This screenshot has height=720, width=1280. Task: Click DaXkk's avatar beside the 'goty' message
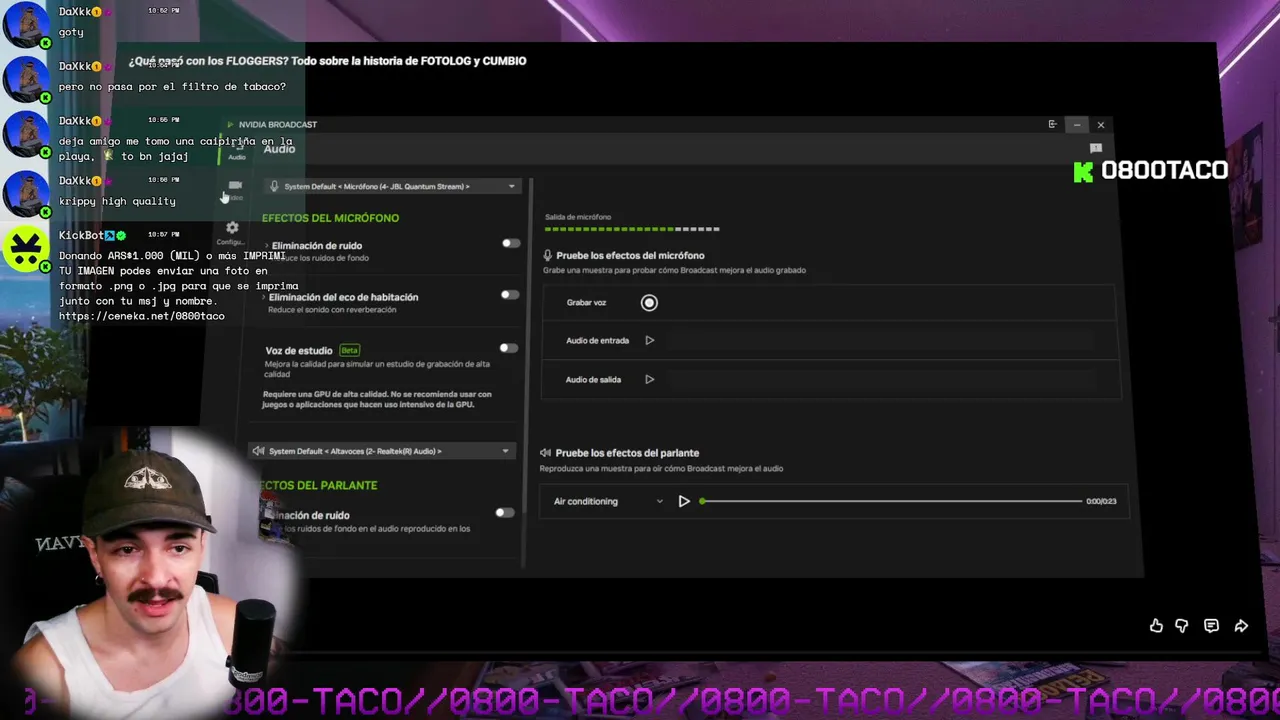[25, 24]
